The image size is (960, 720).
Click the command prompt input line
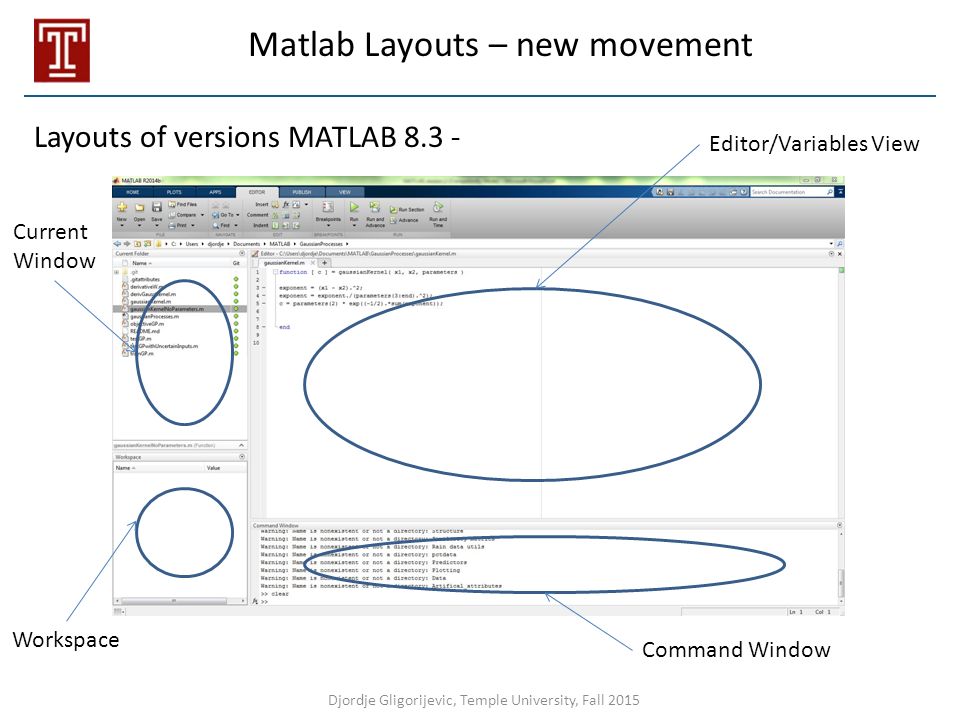pyautogui.click(x=545, y=602)
